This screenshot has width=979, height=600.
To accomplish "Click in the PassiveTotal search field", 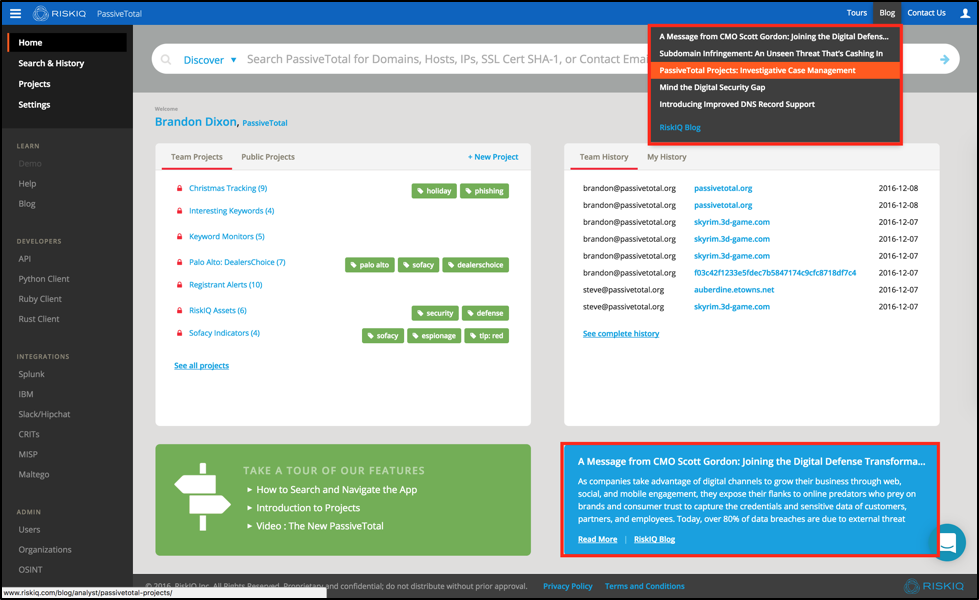I will [x=446, y=59].
